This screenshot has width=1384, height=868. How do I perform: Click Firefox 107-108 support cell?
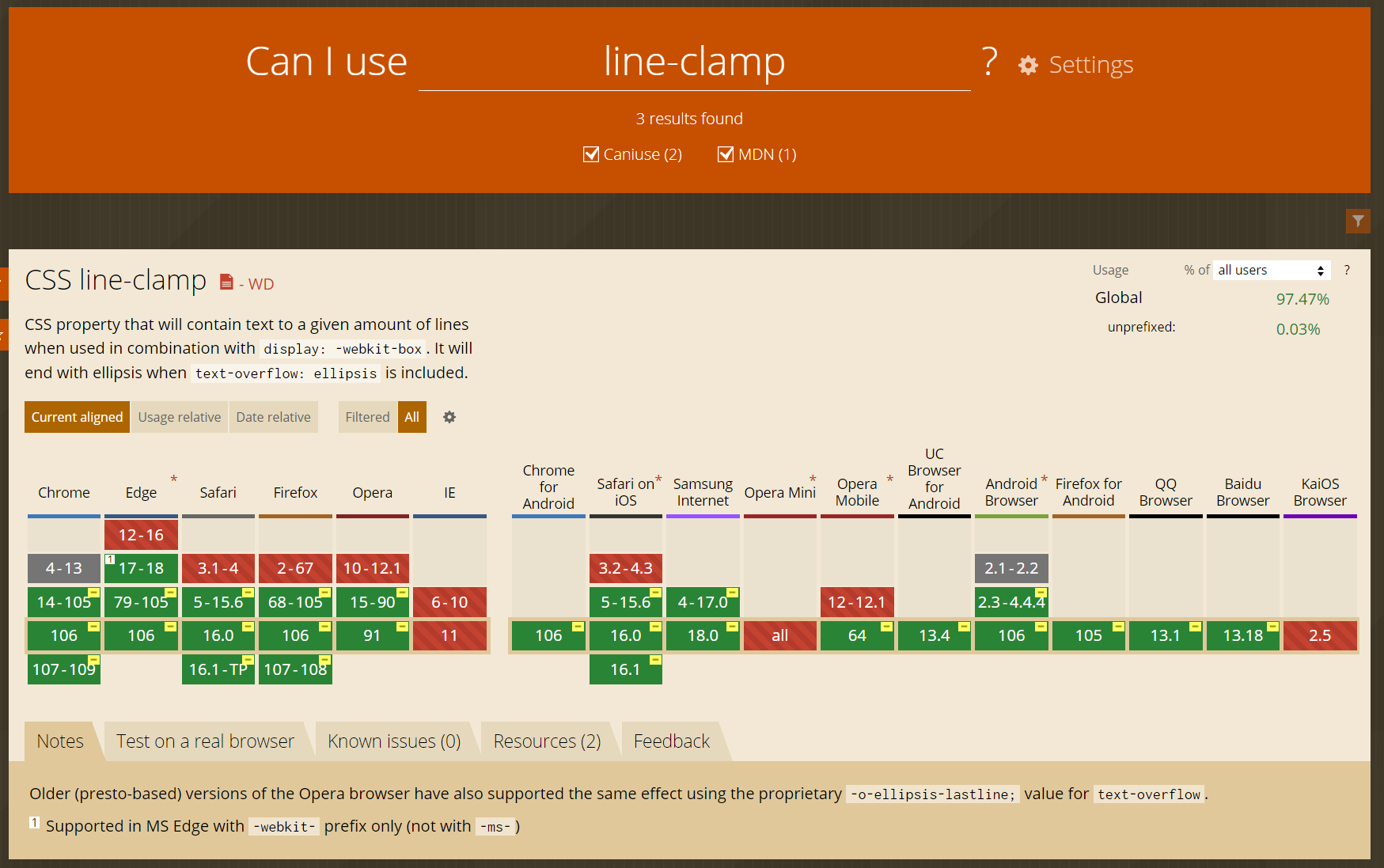[x=295, y=669]
